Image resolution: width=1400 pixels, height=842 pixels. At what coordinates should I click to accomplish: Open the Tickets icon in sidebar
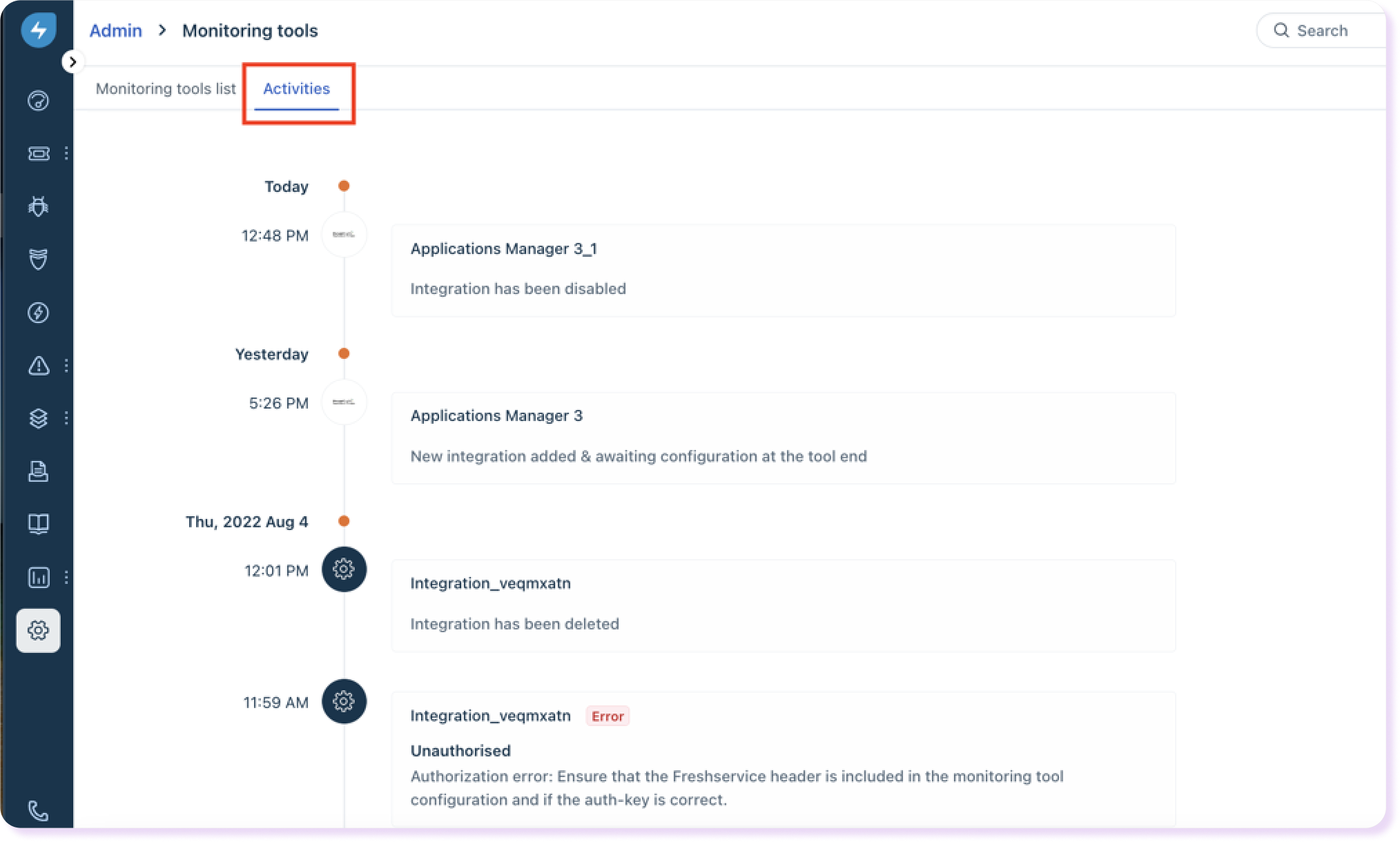click(x=38, y=153)
